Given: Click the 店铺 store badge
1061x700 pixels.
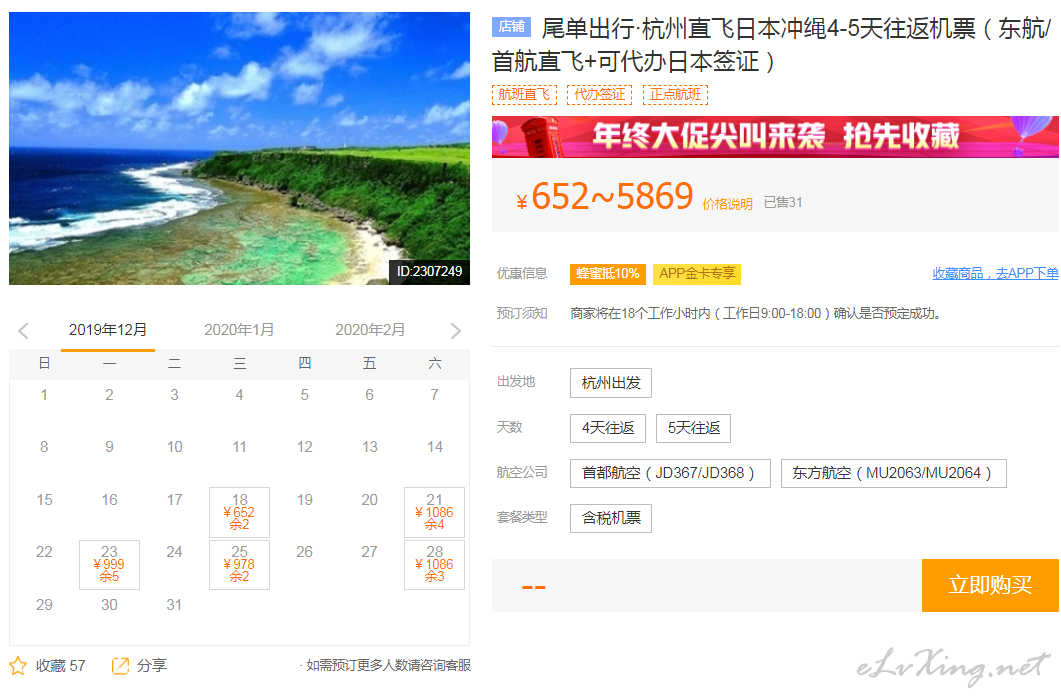Looking at the screenshot, I should [511, 26].
